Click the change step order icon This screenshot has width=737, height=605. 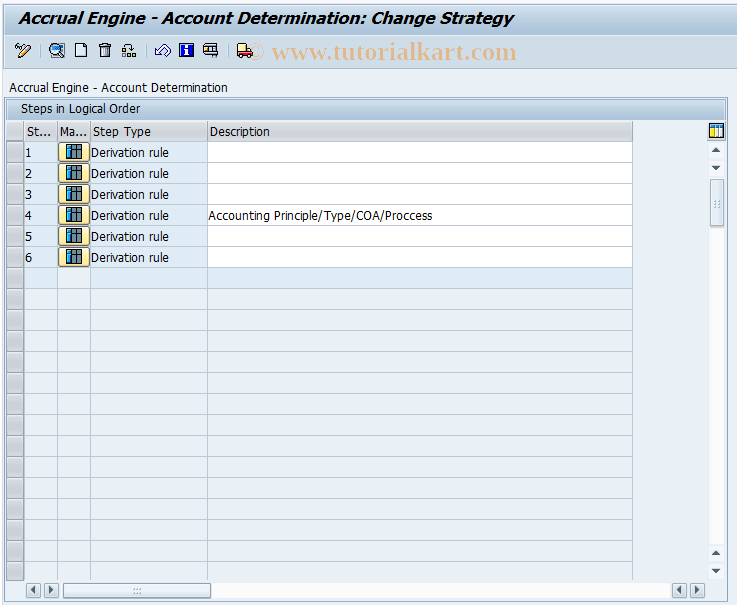coord(128,50)
